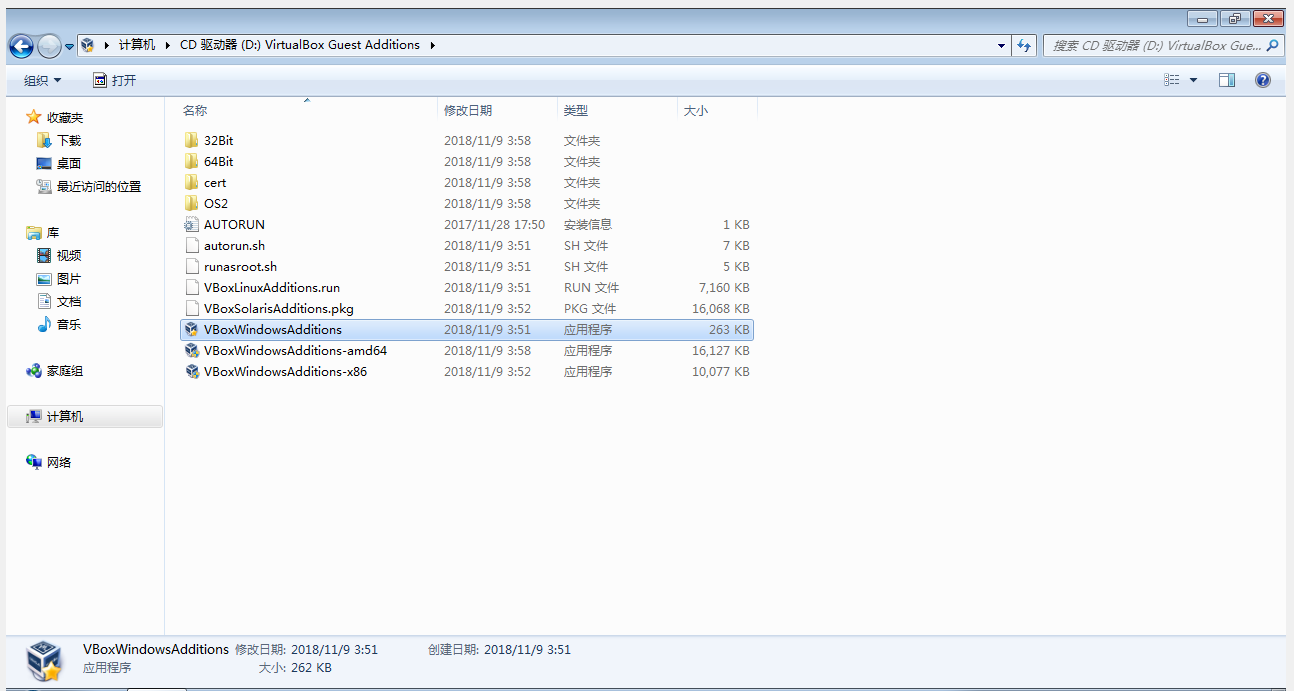Screen dimensions: 1294x691
Task: Select the file name VBoxWindowsAdditions-amd64
Action: 295,351
